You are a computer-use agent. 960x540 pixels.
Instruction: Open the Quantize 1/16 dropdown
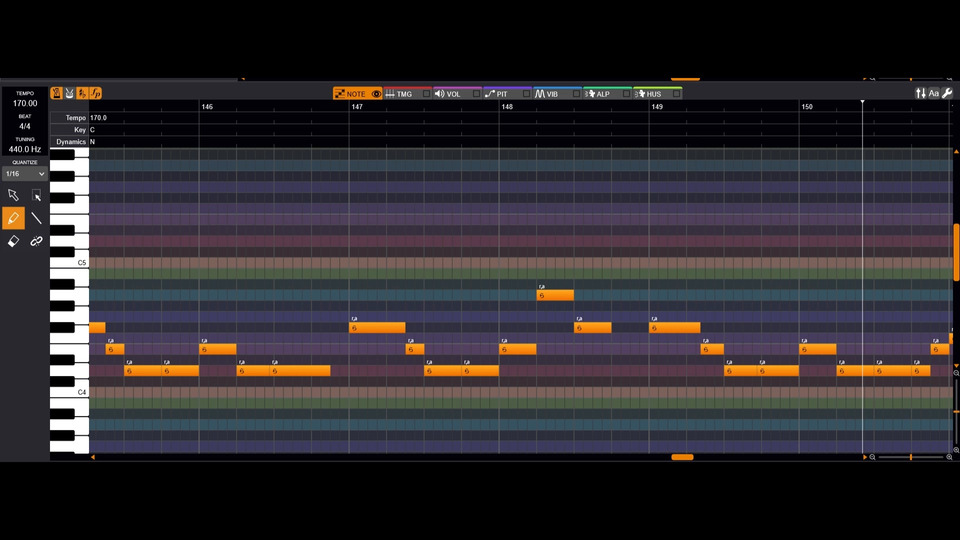point(24,174)
